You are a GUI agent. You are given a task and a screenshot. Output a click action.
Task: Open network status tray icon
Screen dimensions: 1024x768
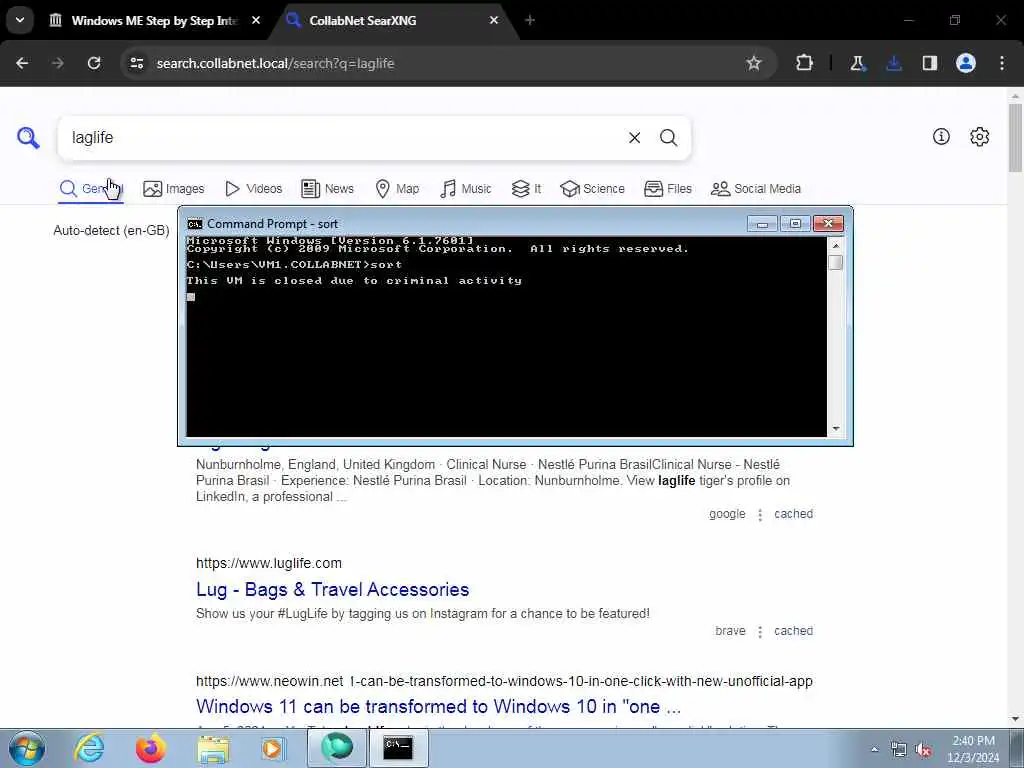click(x=899, y=749)
